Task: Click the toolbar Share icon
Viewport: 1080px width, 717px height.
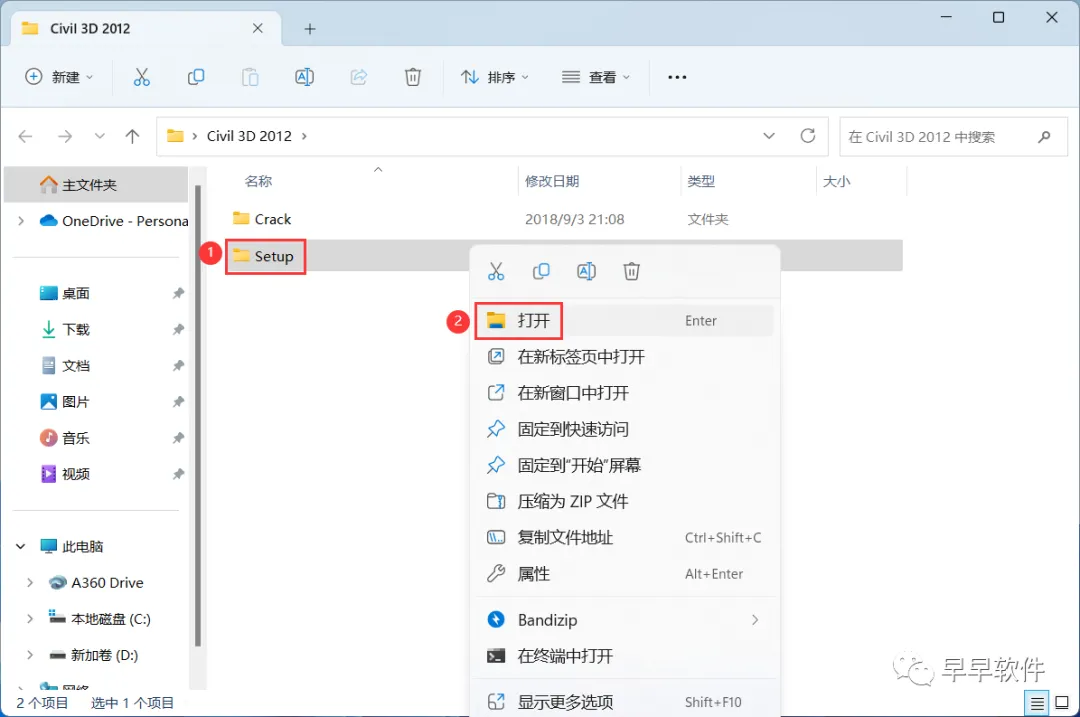Action: (359, 77)
